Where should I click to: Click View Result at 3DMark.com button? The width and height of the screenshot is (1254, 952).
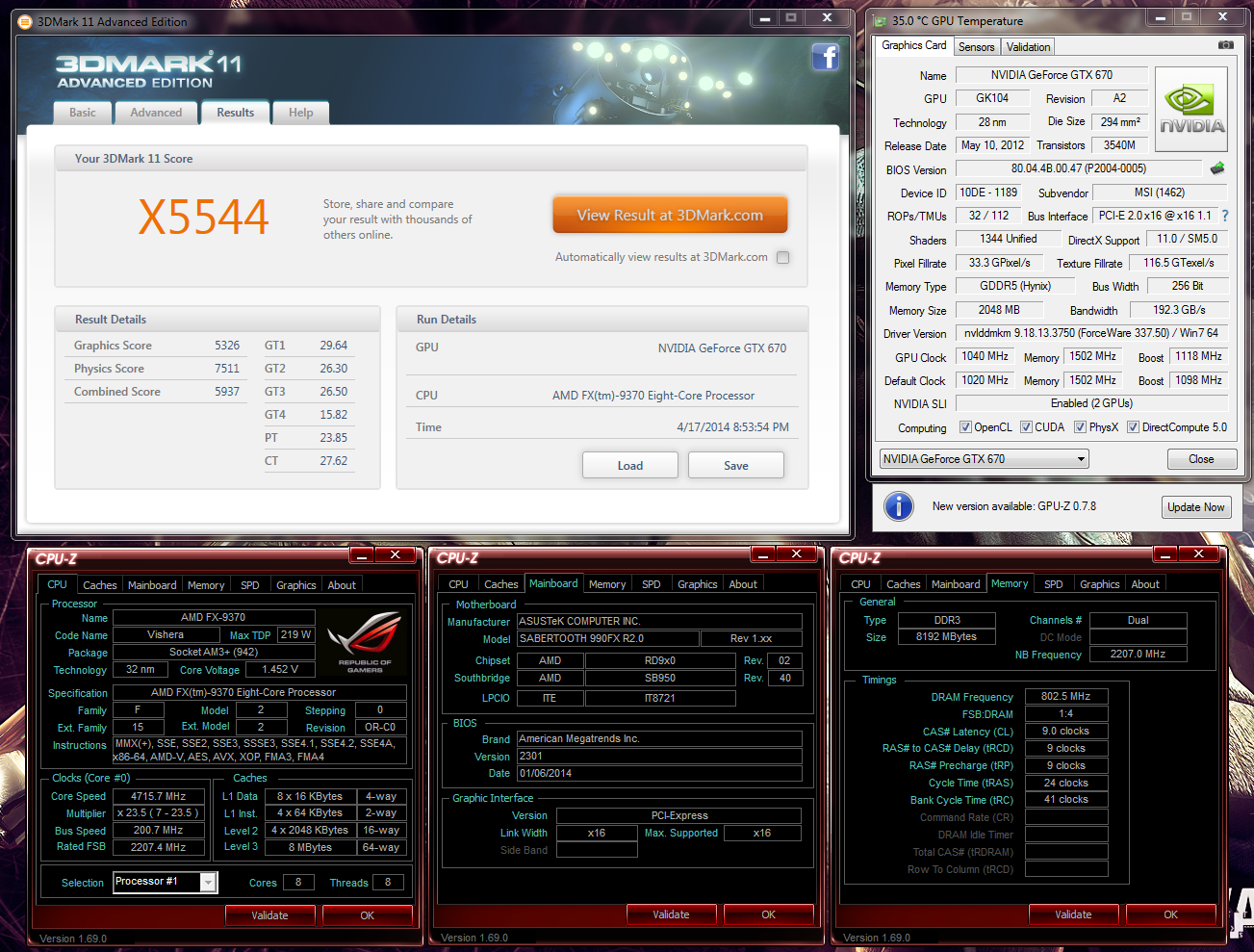click(x=670, y=216)
